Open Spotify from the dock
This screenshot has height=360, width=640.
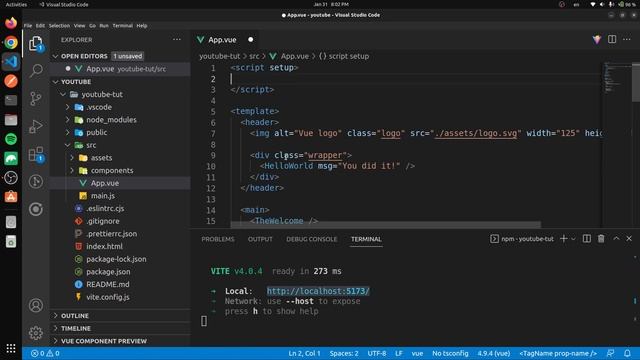pos(11,139)
